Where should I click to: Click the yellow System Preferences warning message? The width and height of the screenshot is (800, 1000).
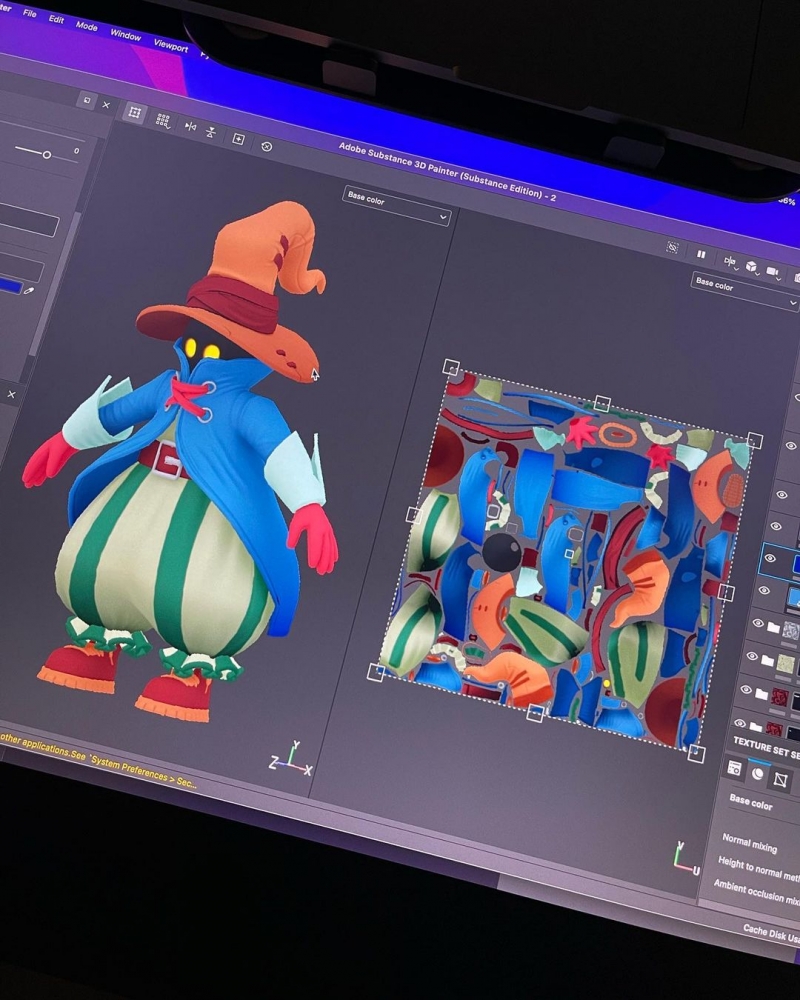[x=98, y=759]
